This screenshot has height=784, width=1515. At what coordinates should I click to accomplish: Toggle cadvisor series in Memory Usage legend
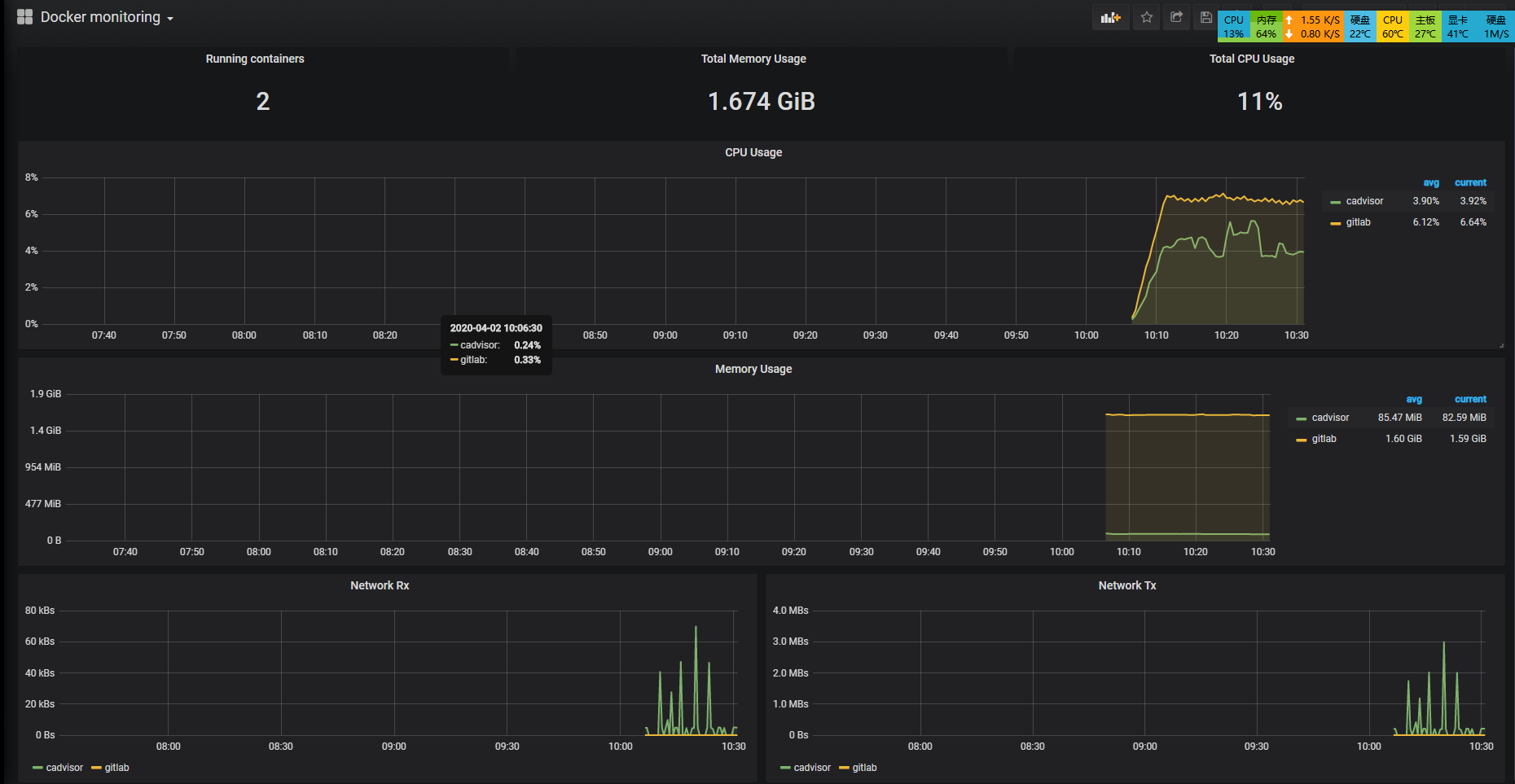tap(1330, 418)
